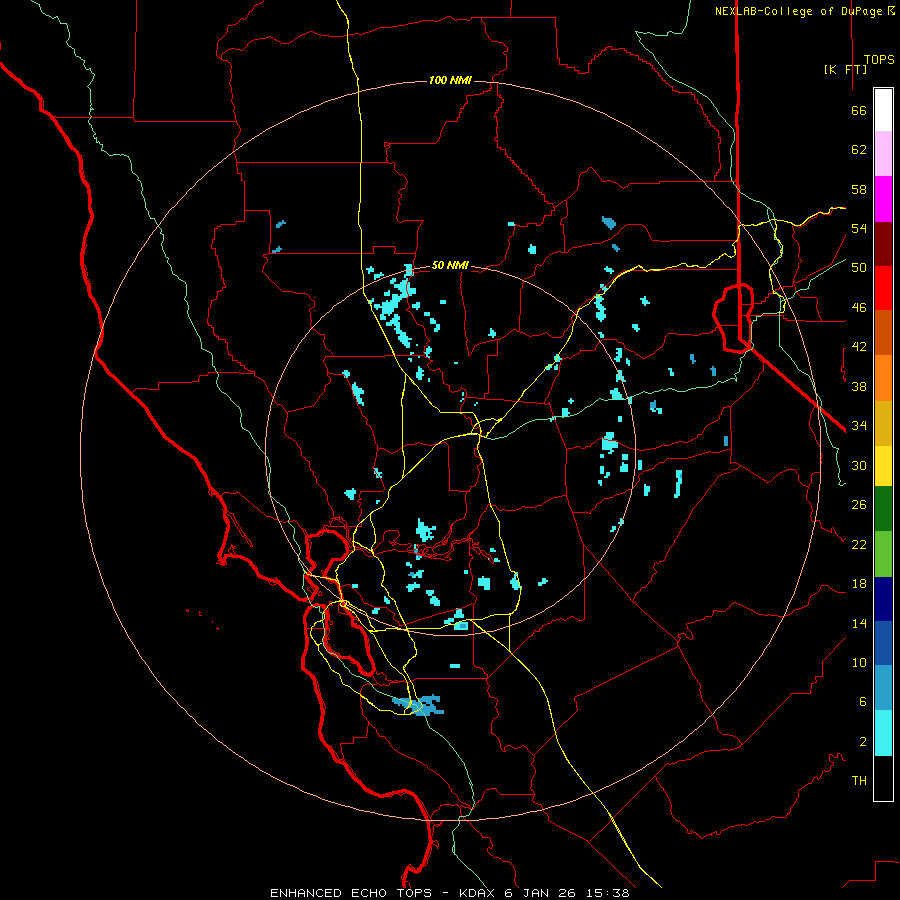Click the white swatch above 66 in legend
This screenshot has width=900, height=900.
[883, 110]
